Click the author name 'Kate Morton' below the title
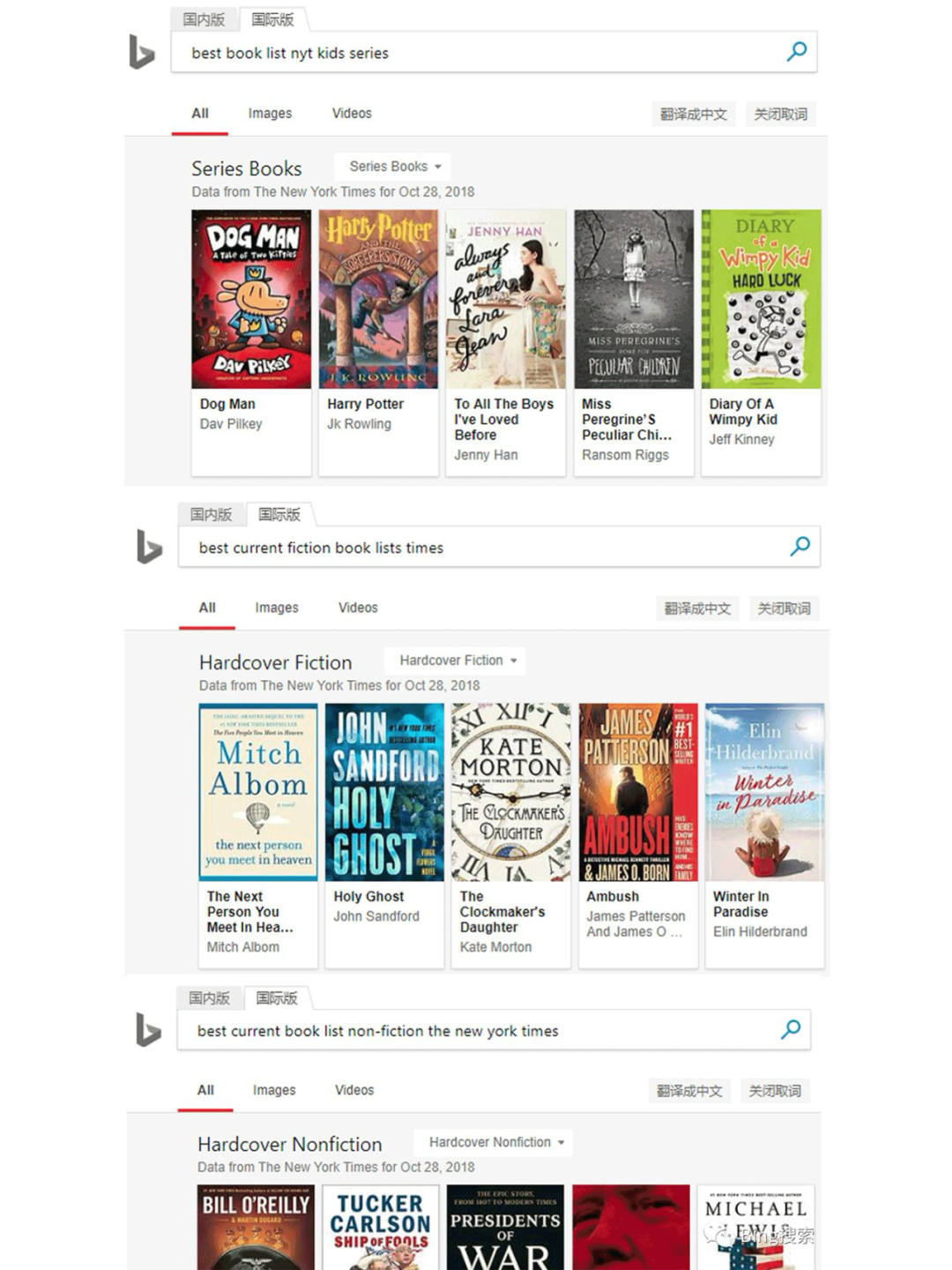This screenshot has width=952, height=1270. pos(495,947)
